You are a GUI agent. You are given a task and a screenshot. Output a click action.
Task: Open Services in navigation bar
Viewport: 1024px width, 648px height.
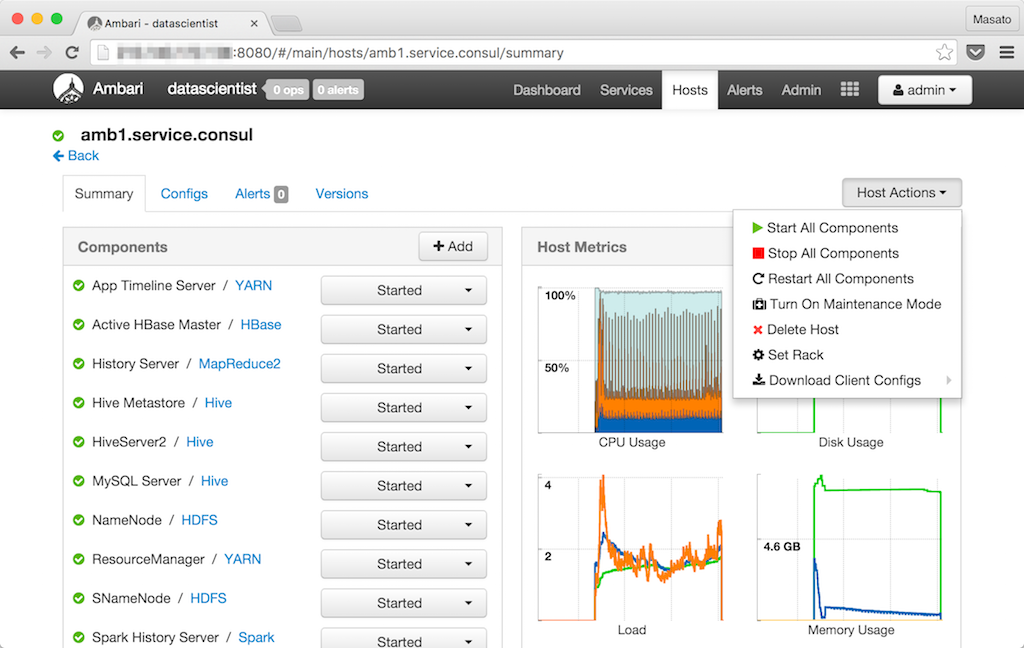click(x=626, y=90)
